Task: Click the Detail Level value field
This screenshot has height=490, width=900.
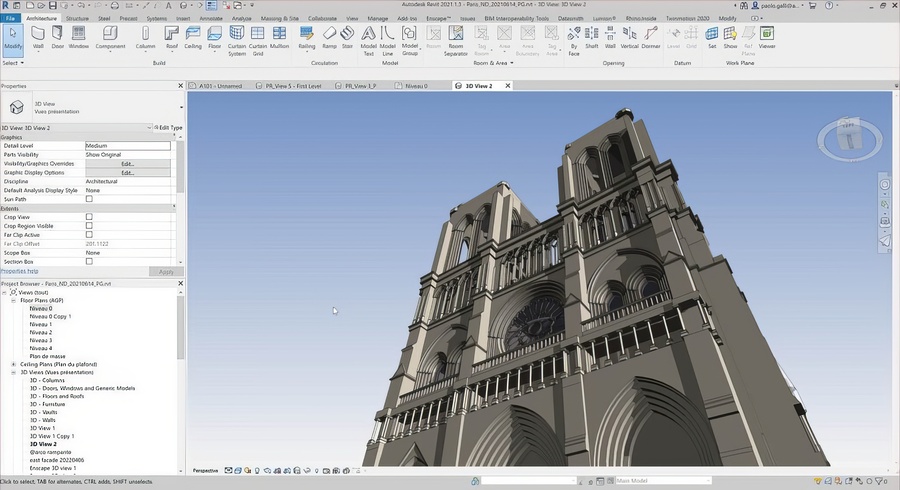Action: tap(128, 146)
